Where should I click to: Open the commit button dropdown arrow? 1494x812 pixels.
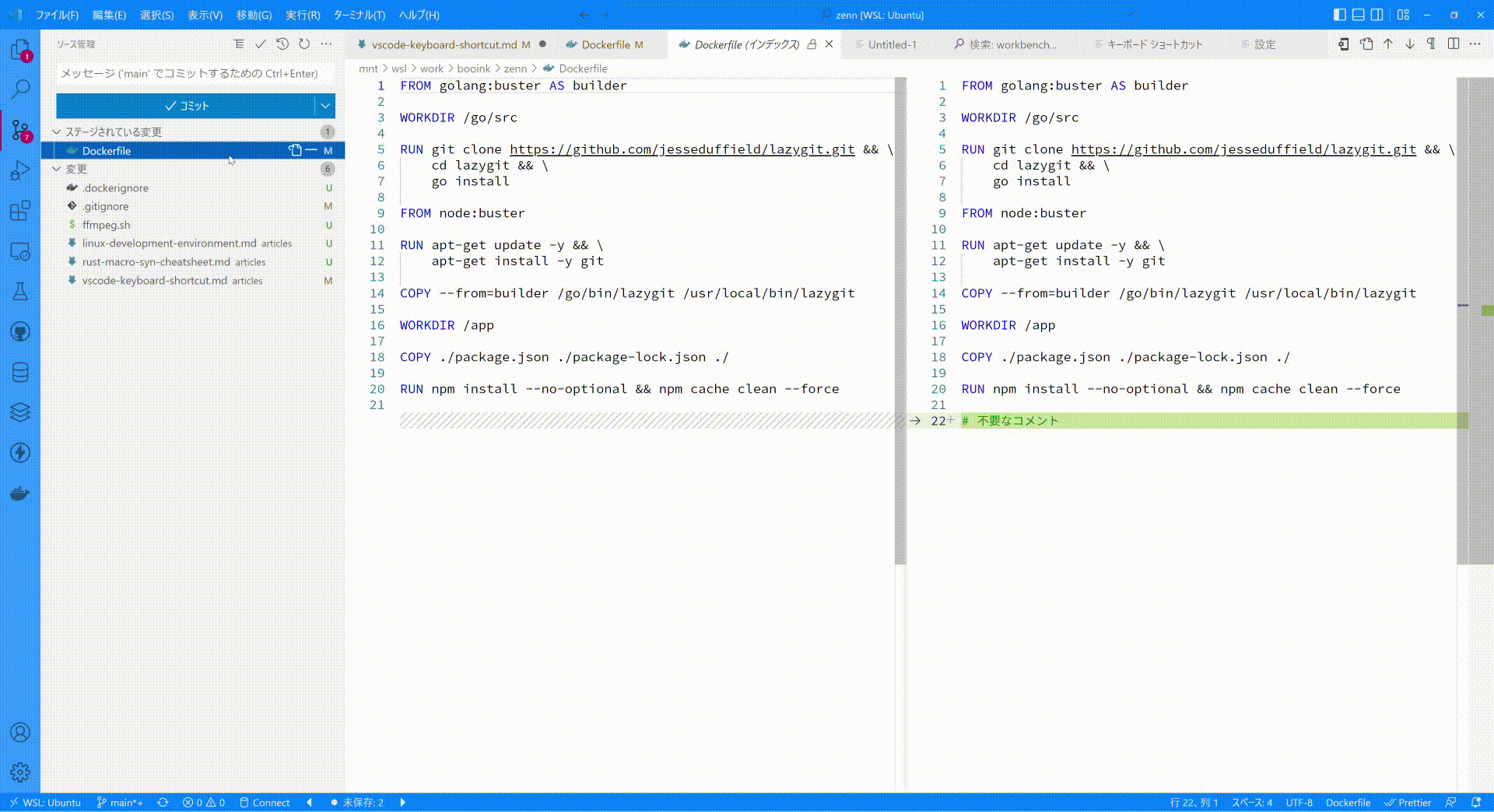(x=325, y=106)
